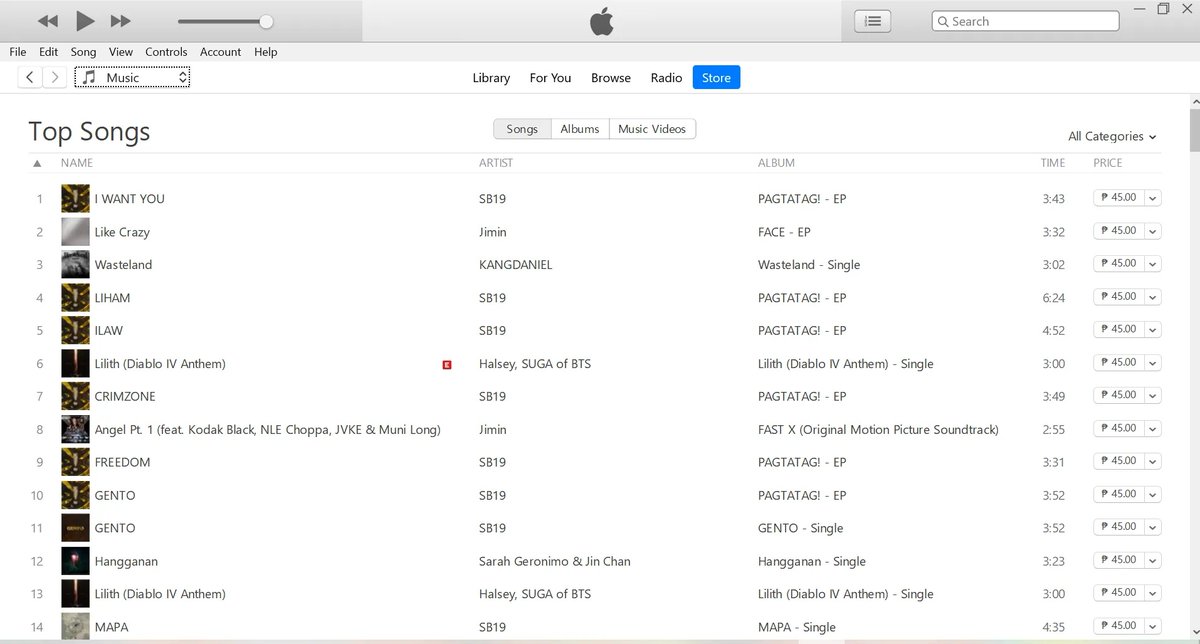Screen dimensions: 1200x644
Task: Open price options arrow for Hangganan
Action: (x=1153, y=560)
